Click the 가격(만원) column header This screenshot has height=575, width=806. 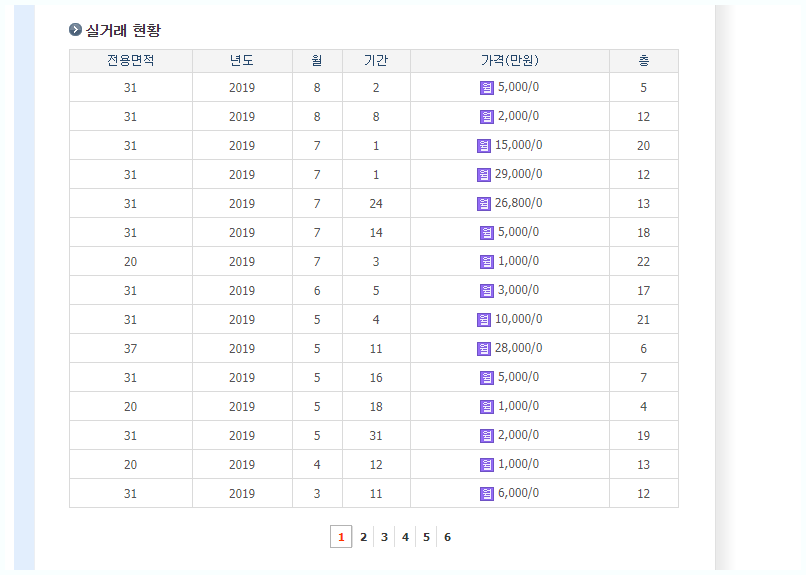coord(510,61)
